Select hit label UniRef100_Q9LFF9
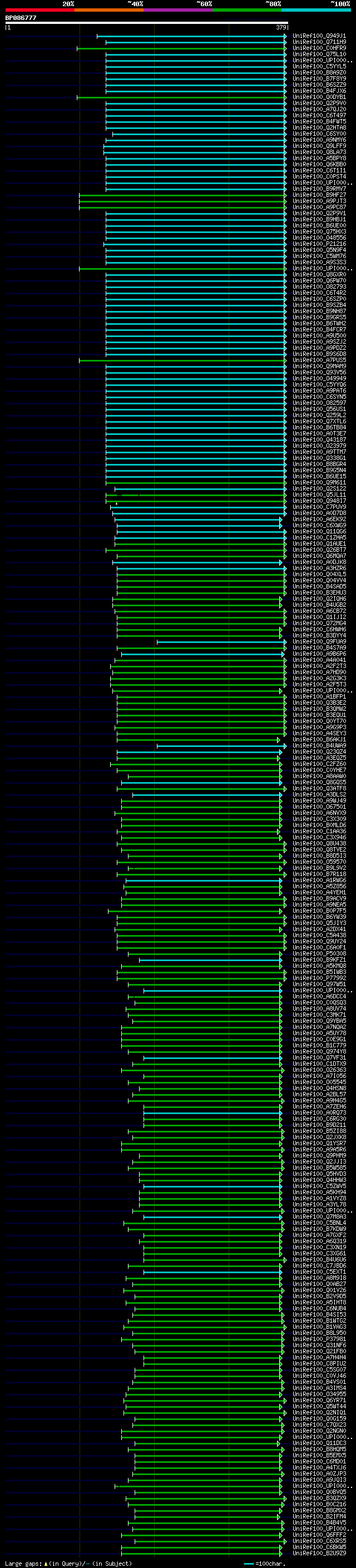356x1568 pixels. pos(319,146)
